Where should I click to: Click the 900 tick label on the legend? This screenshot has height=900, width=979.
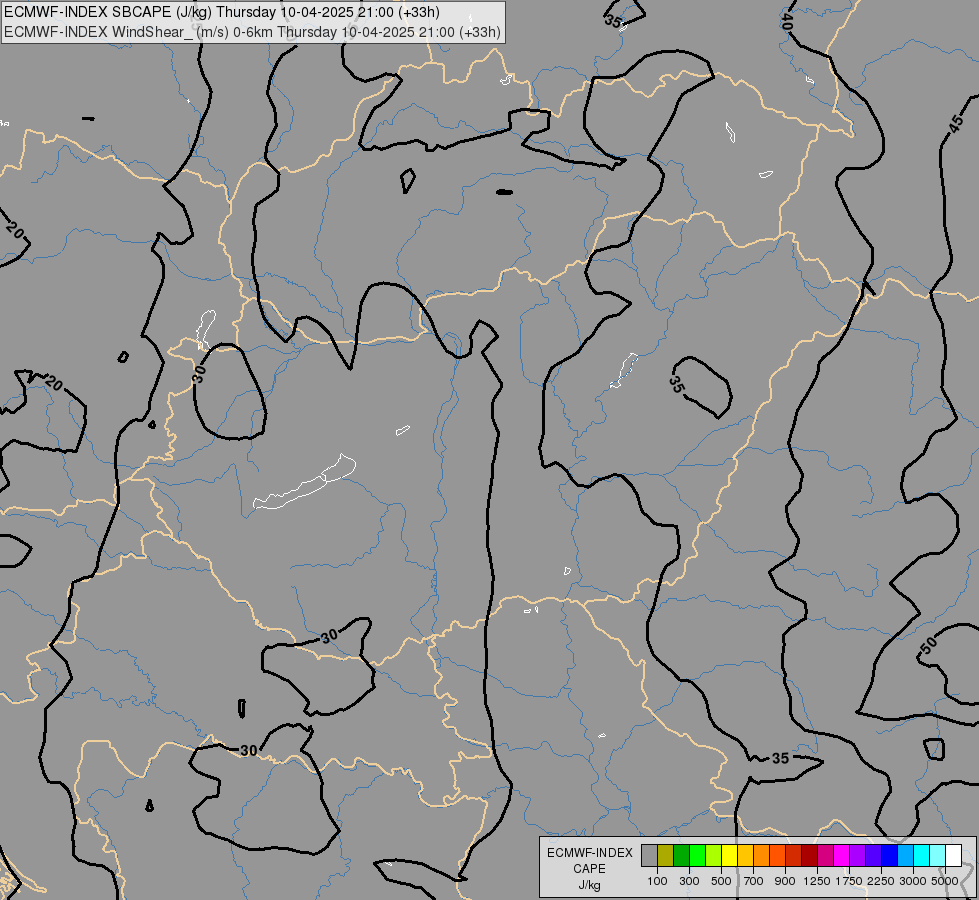point(785,881)
